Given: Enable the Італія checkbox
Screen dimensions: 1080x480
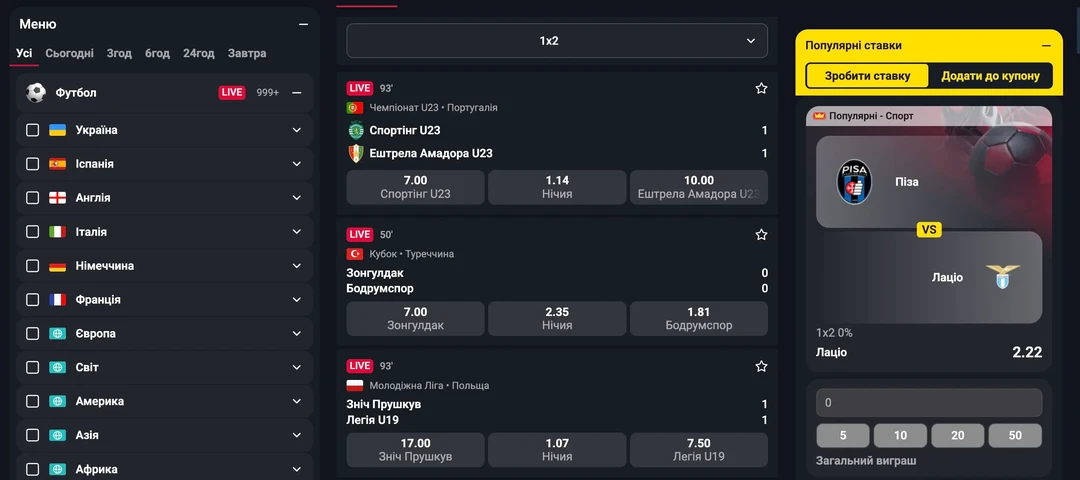Looking at the screenshot, I should click(x=32, y=232).
